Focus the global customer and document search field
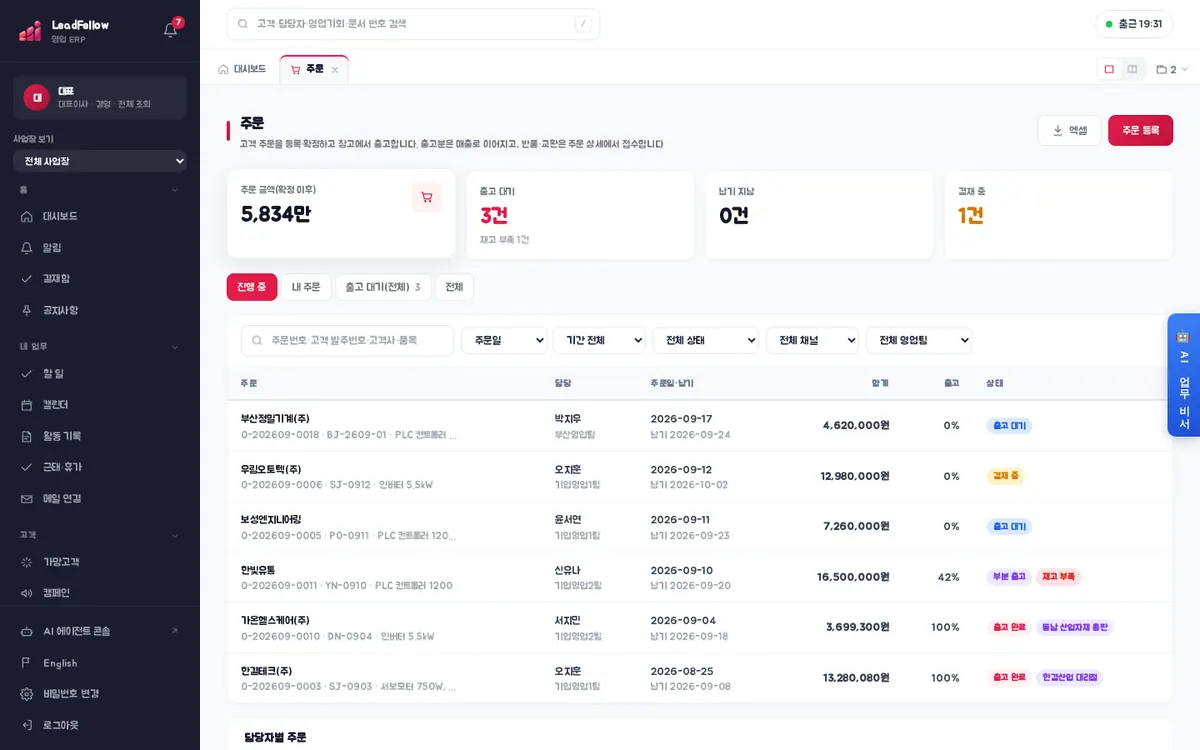This screenshot has width=1200, height=750. pyautogui.click(x=413, y=24)
